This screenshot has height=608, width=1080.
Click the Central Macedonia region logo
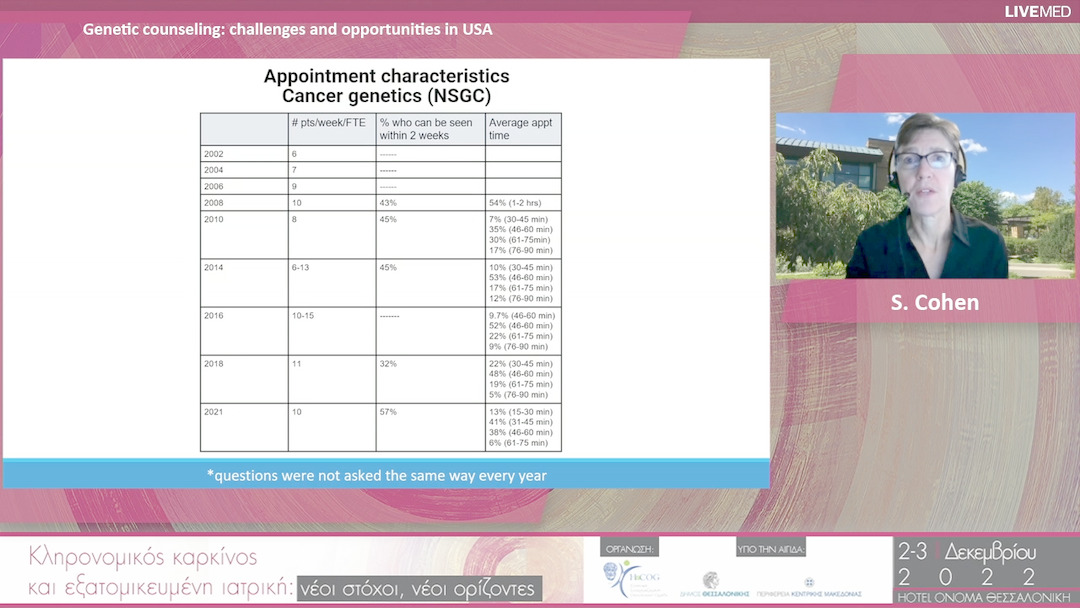coord(809,586)
